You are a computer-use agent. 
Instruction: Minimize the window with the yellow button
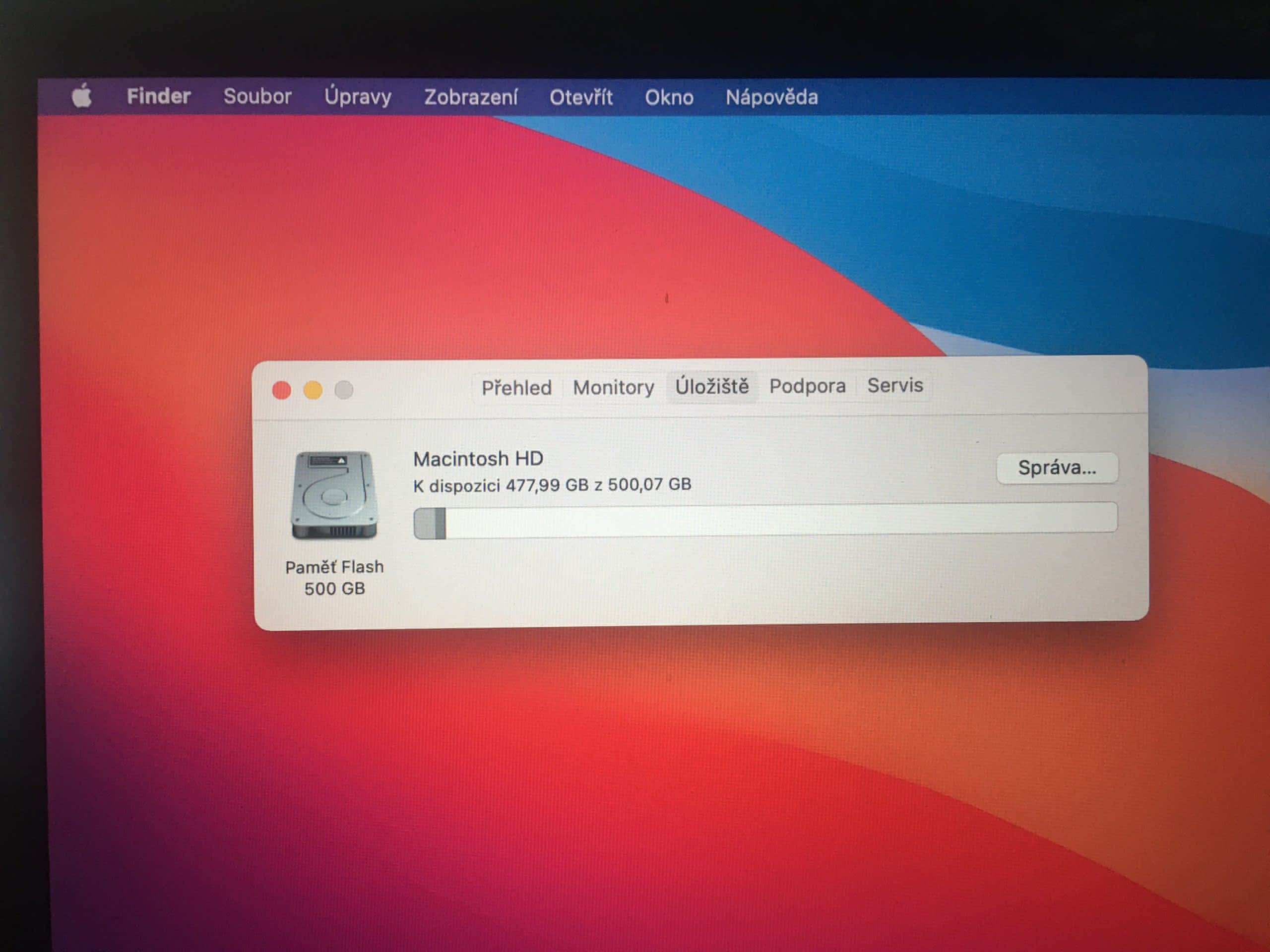[x=313, y=390]
